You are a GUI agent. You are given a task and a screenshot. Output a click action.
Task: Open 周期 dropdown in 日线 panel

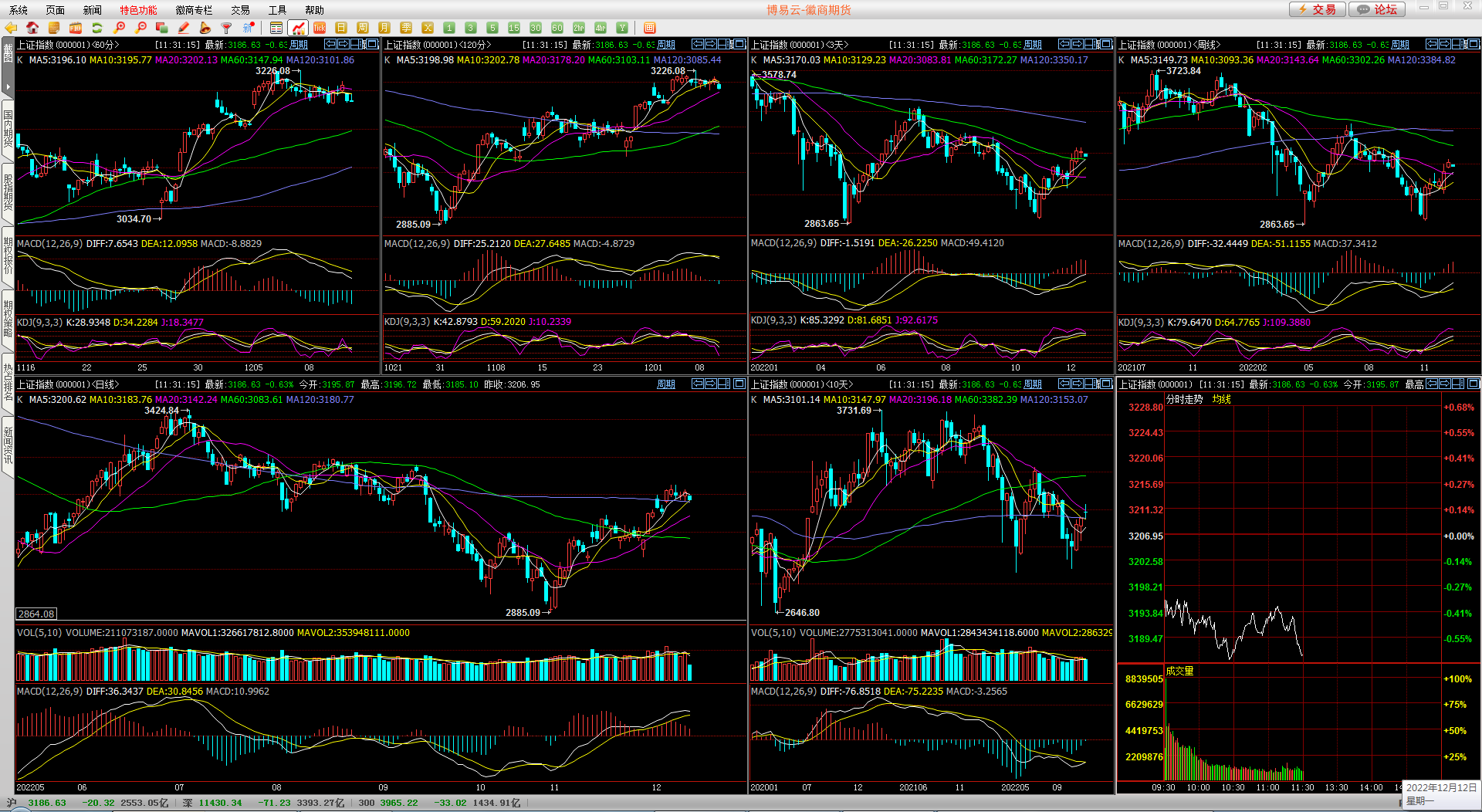(665, 384)
